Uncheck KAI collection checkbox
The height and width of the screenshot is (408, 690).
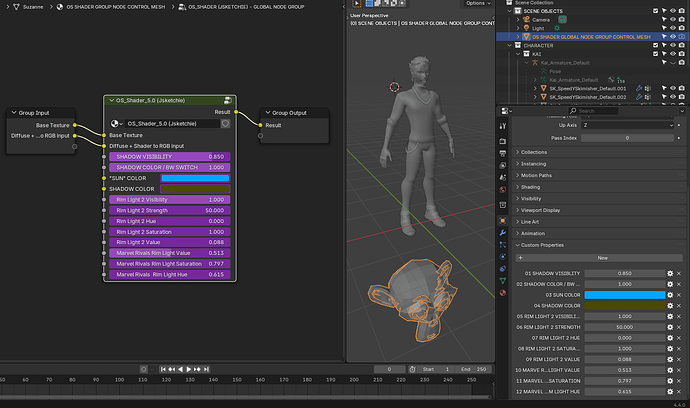click(x=655, y=54)
